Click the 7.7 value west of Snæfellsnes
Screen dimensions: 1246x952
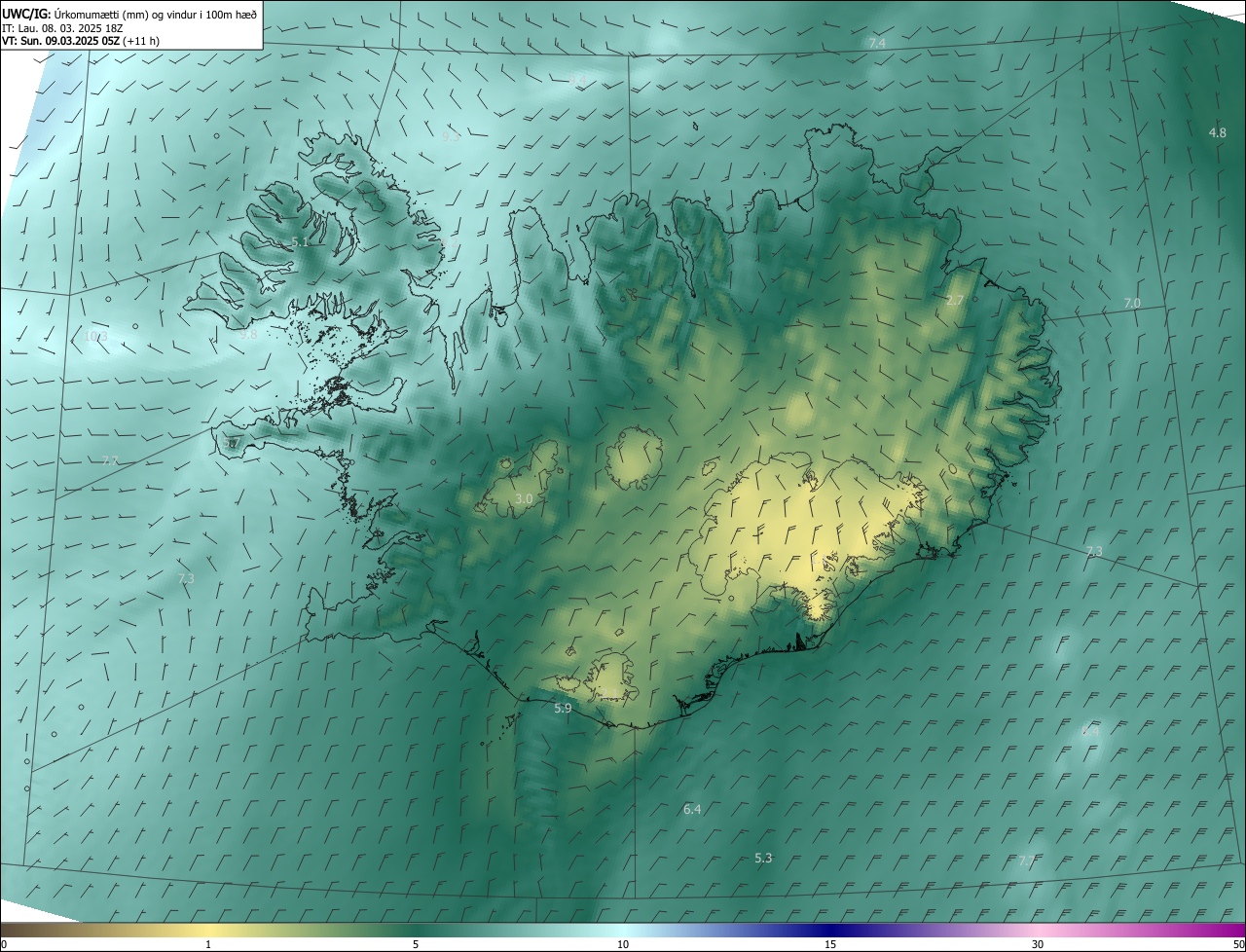tap(110, 460)
